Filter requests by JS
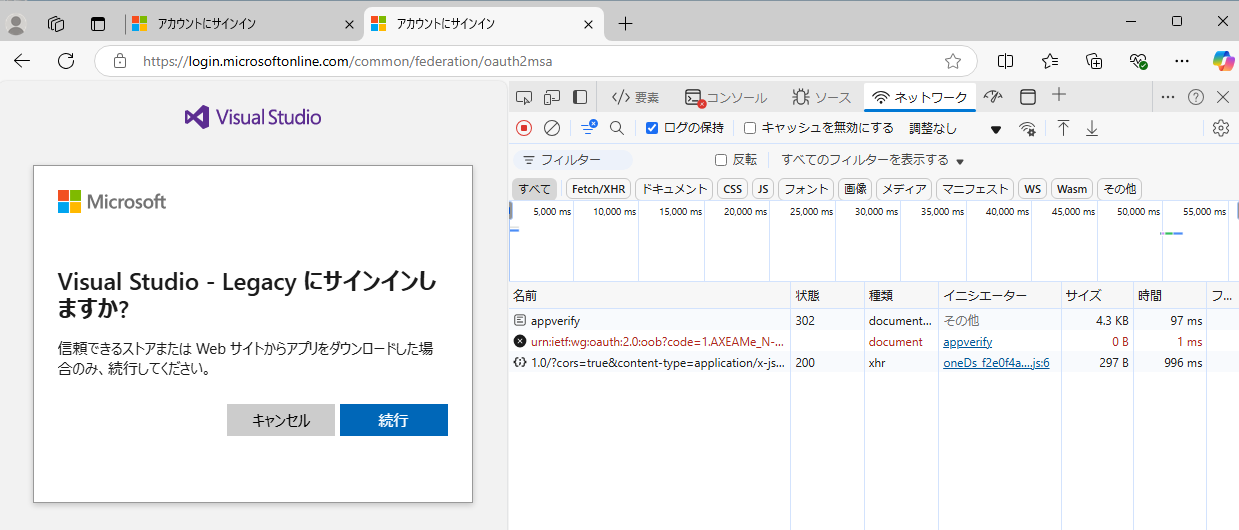This screenshot has height=530, width=1239. click(763, 189)
